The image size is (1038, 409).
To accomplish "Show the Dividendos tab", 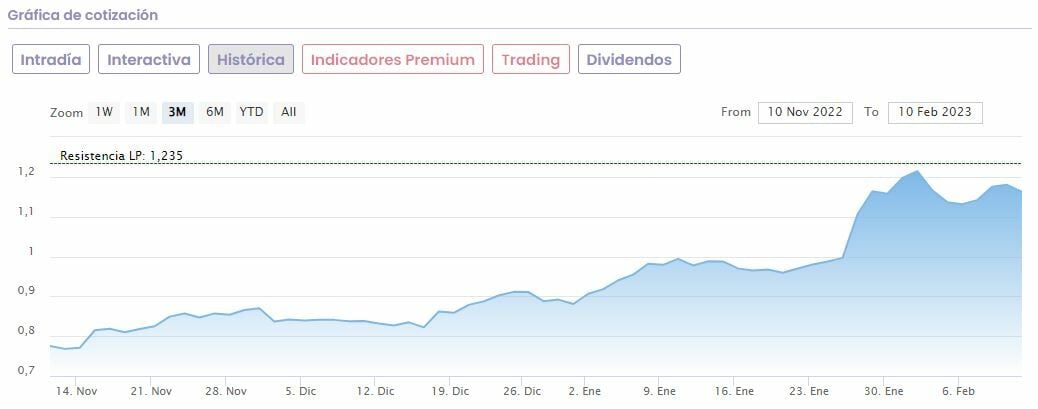I will pos(630,60).
